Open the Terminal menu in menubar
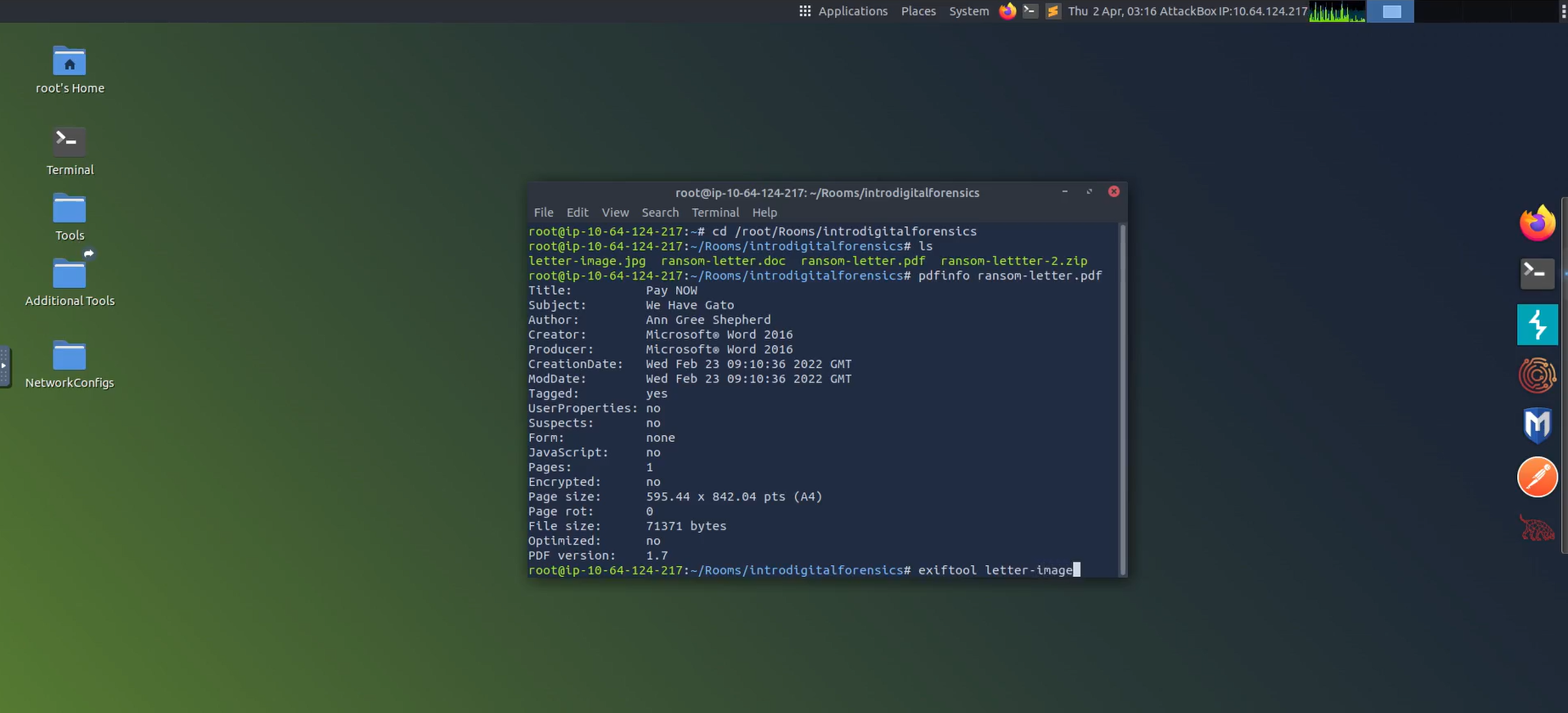 (x=715, y=212)
